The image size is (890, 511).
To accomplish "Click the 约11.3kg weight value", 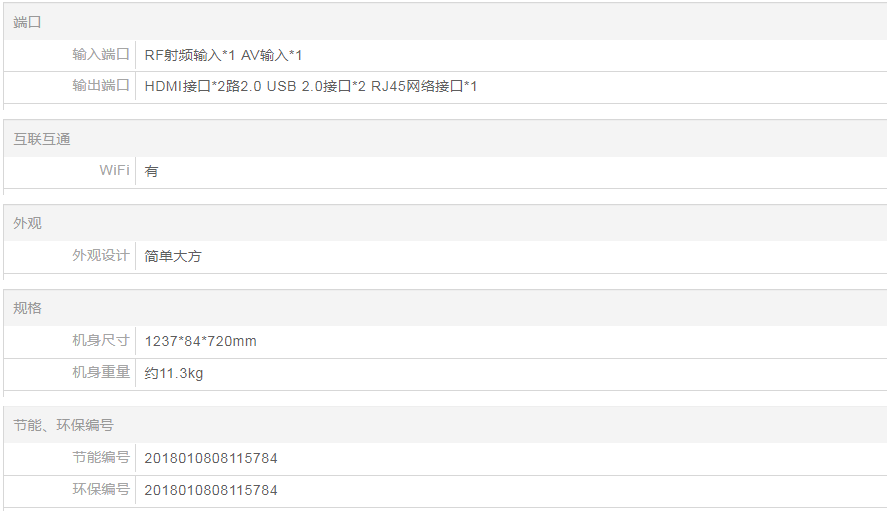I will 174,374.
